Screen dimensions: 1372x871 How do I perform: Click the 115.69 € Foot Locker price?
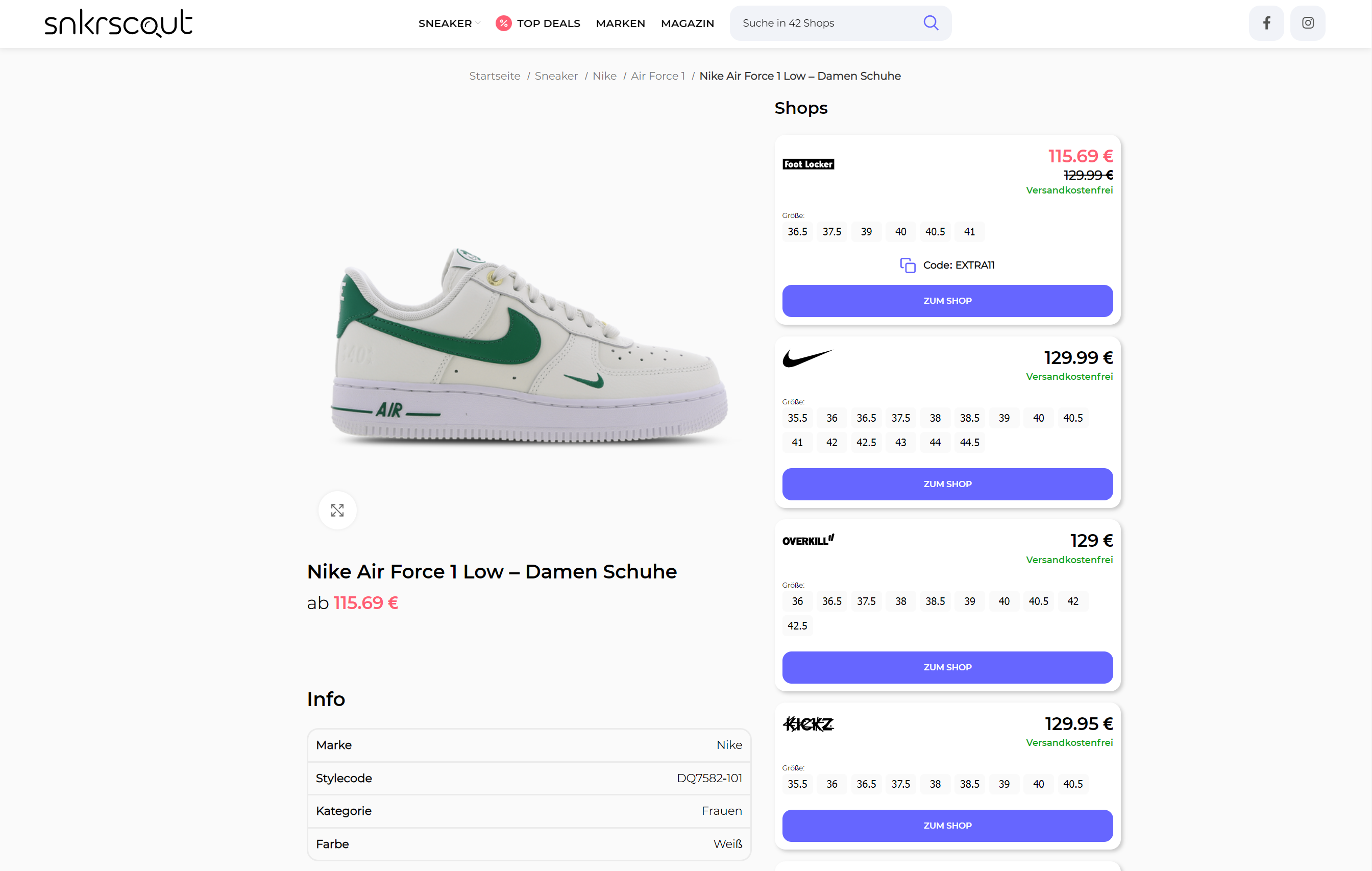[1080, 156]
